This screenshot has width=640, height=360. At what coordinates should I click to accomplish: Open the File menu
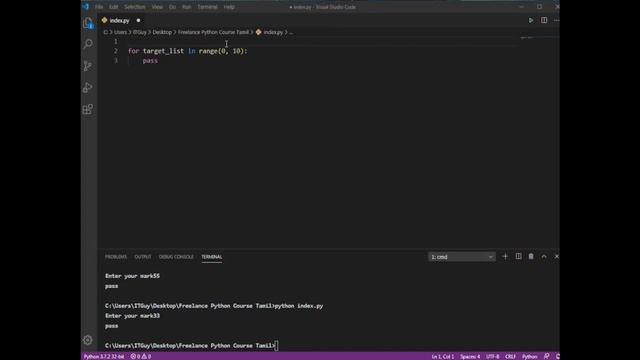99,7
